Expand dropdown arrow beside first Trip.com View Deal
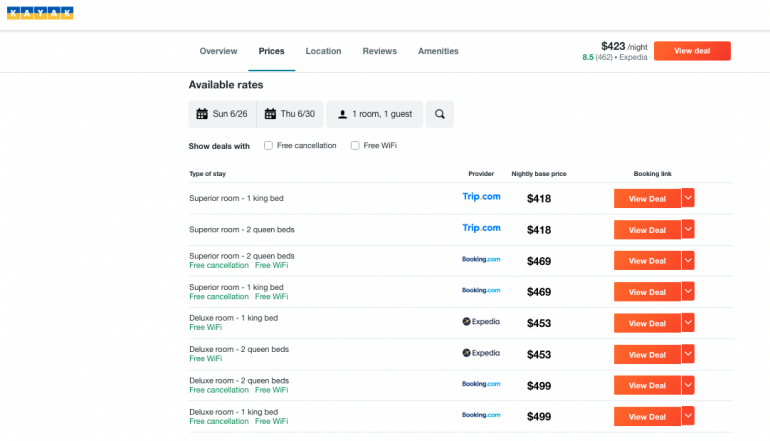Image resolution: width=770 pixels, height=441 pixels. [688, 198]
